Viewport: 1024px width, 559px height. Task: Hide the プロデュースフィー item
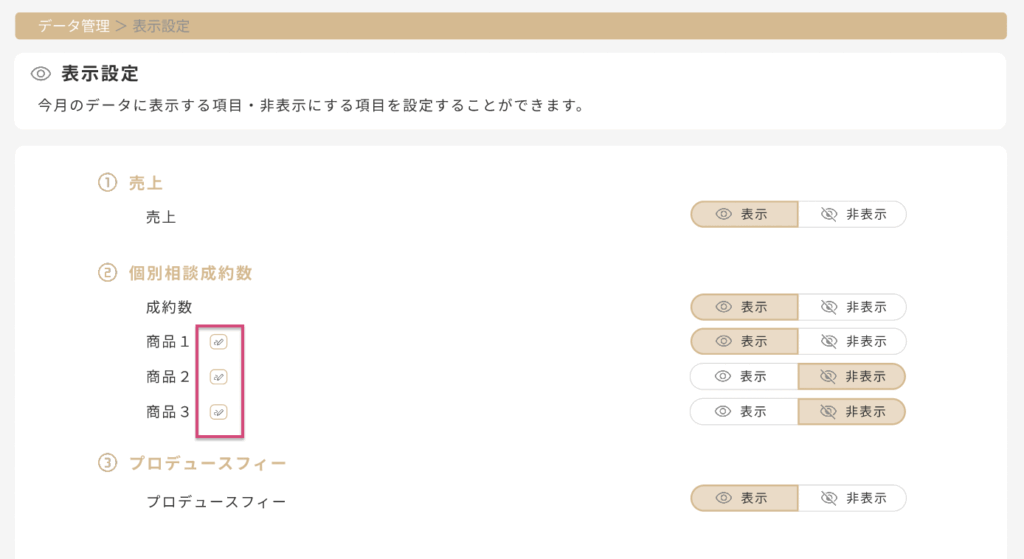pos(852,498)
